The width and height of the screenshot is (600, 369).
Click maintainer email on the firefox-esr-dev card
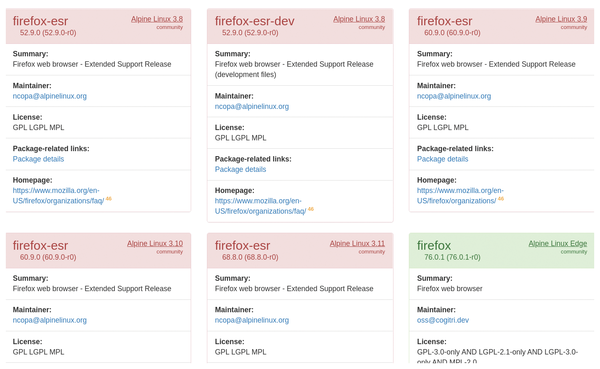(x=252, y=106)
